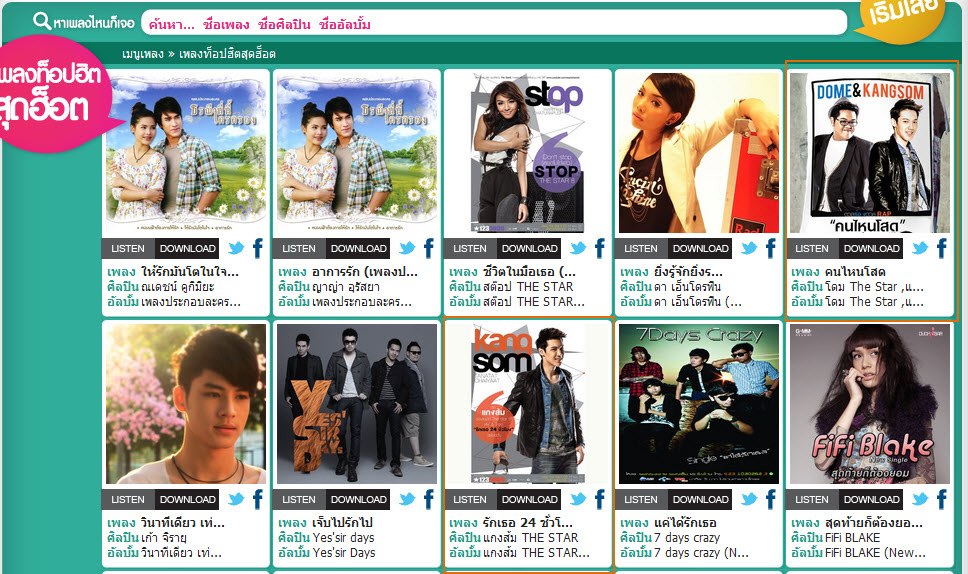Facebook icon for รักเธอ 24 ชั่วโมง song
This screenshot has width=968, height=574.
[599, 499]
